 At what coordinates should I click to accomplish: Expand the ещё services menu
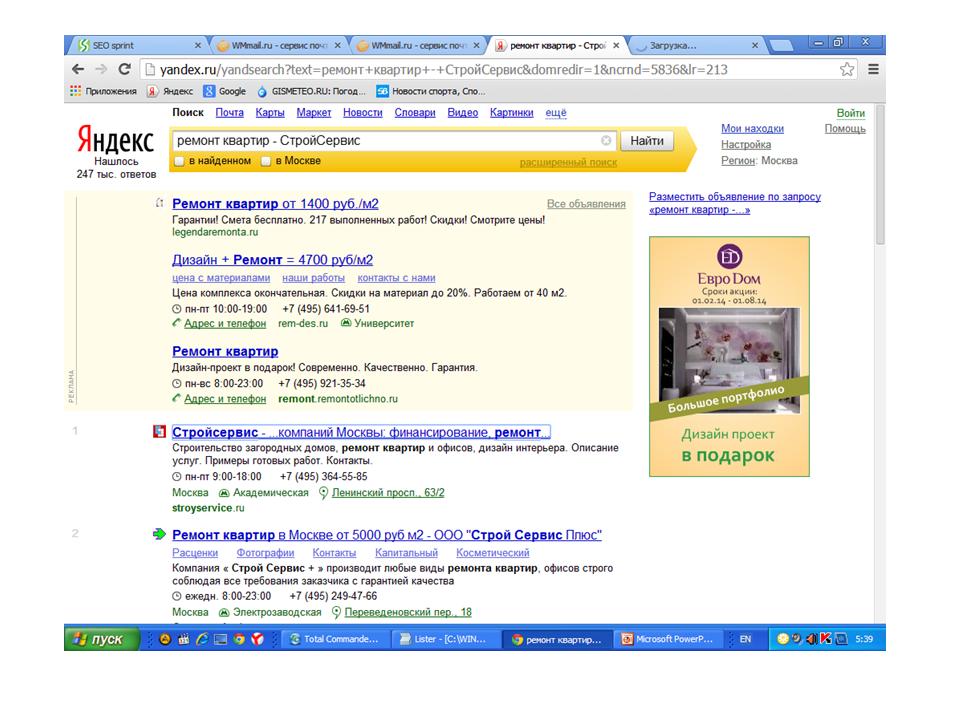556,113
